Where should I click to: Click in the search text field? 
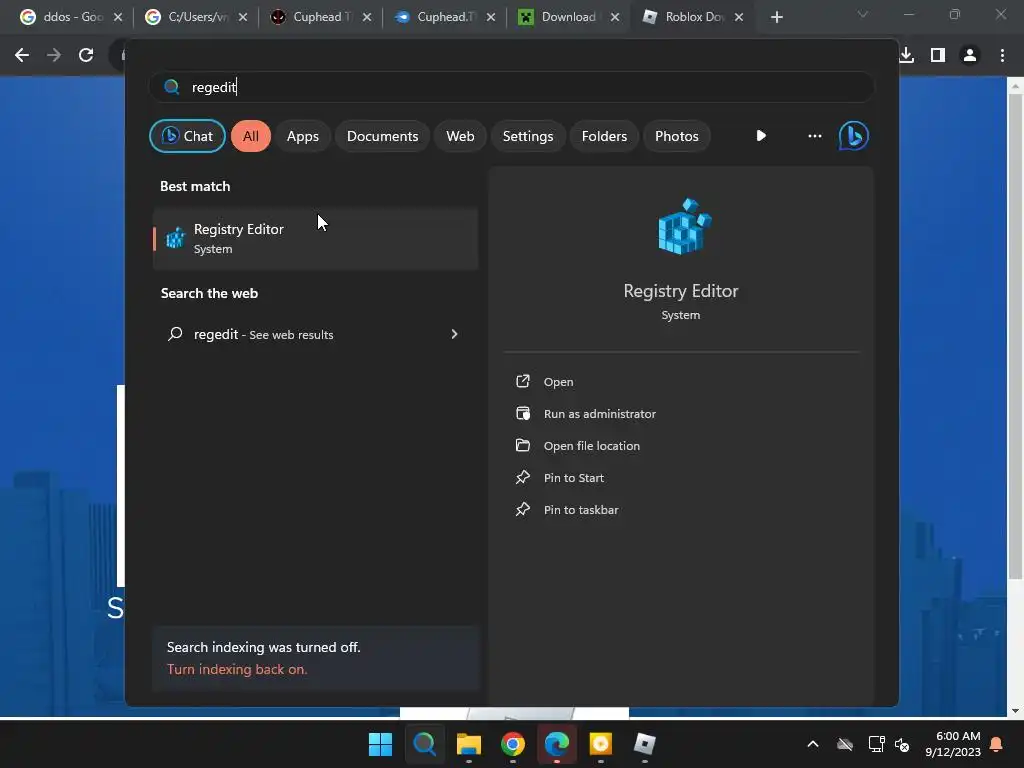pos(511,87)
